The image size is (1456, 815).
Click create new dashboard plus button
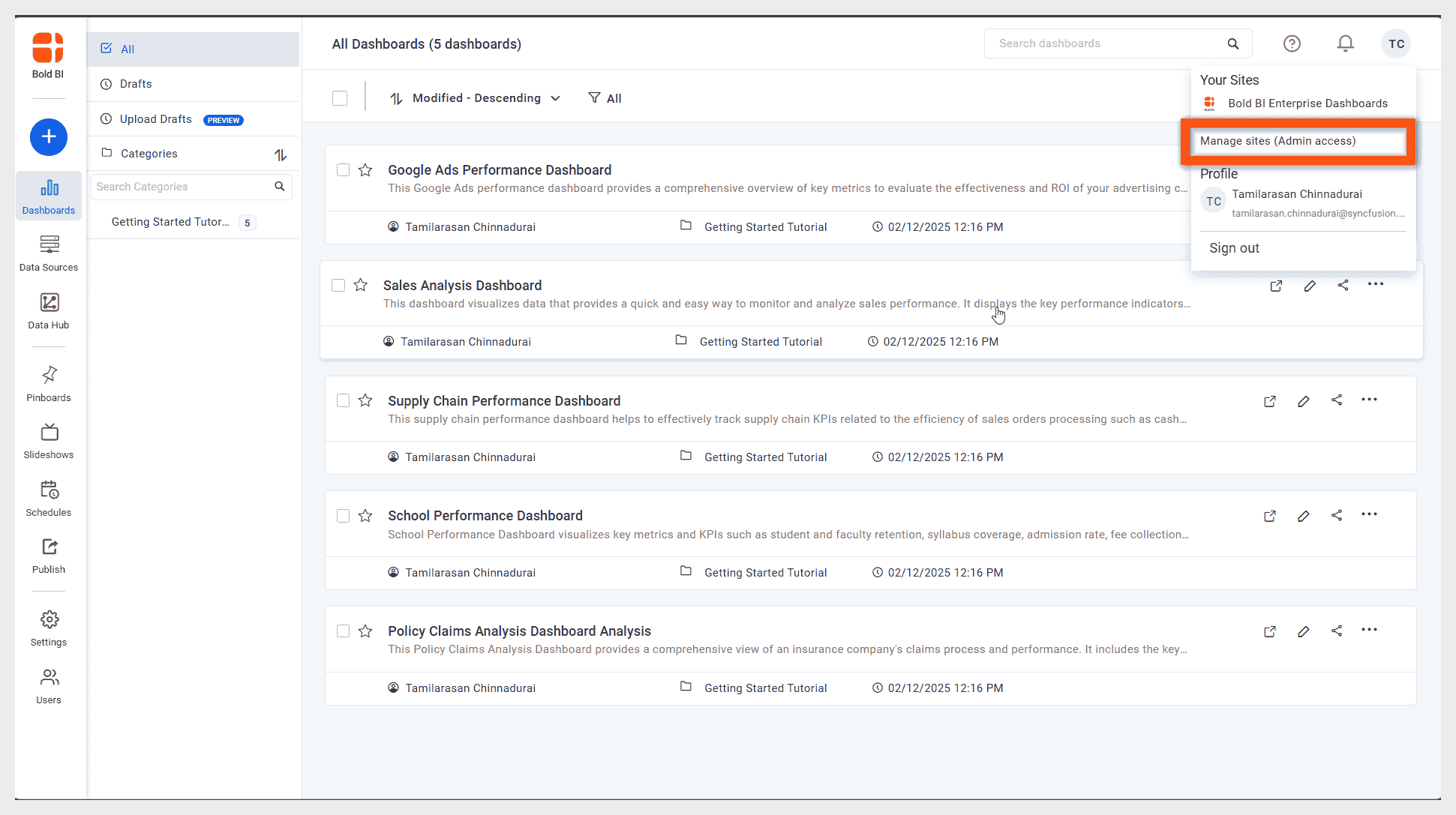(48, 137)
